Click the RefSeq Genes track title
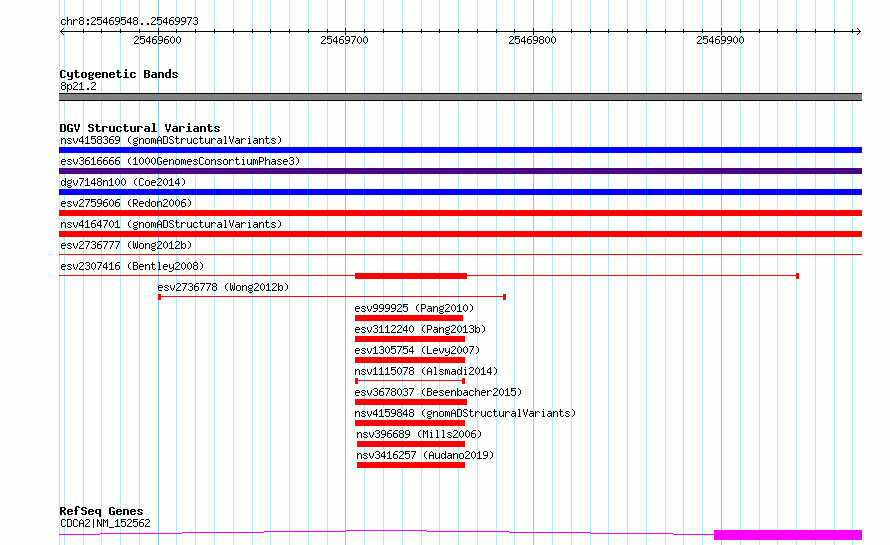The height and width of the screenshot is (545, 890). 101,511
